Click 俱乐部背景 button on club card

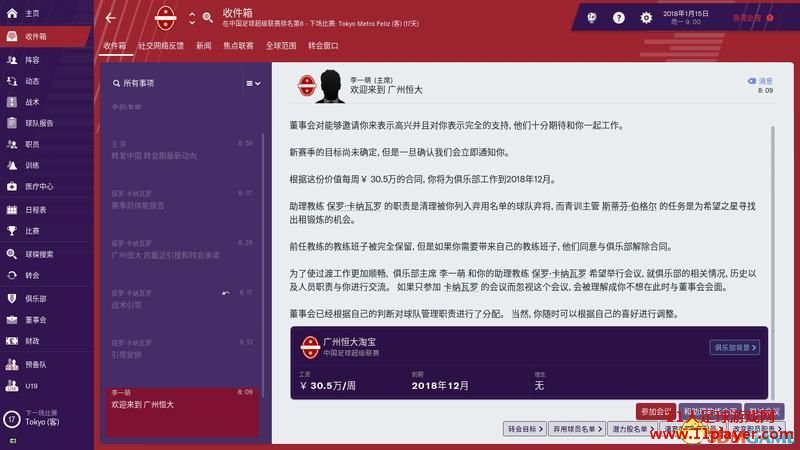(x=735, y=347)
